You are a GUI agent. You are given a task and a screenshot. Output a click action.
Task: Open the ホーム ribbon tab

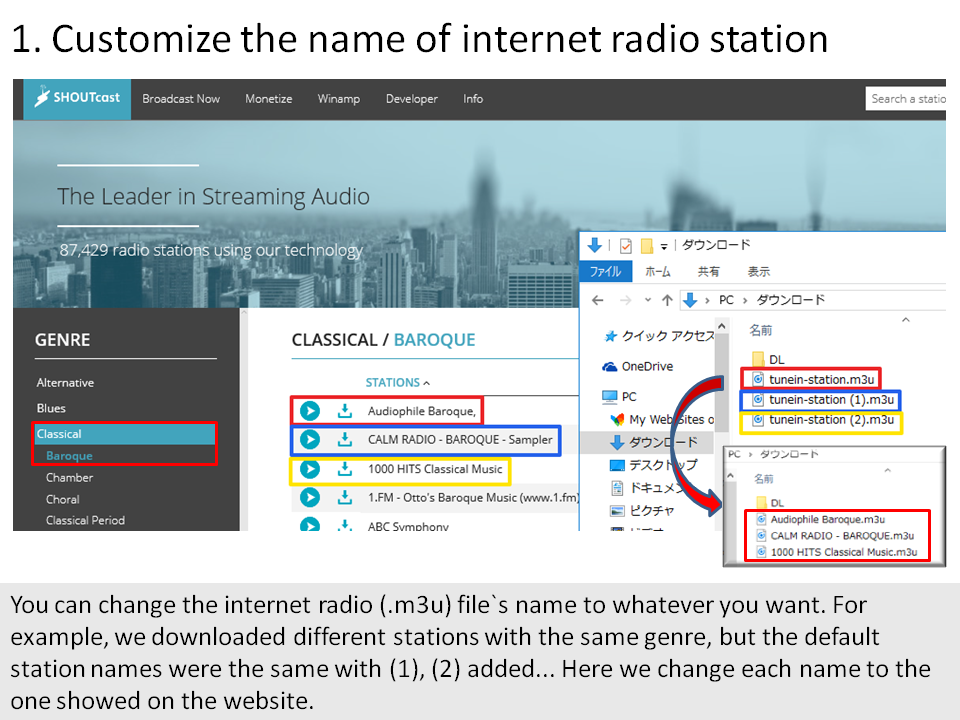tap(658, 271)
